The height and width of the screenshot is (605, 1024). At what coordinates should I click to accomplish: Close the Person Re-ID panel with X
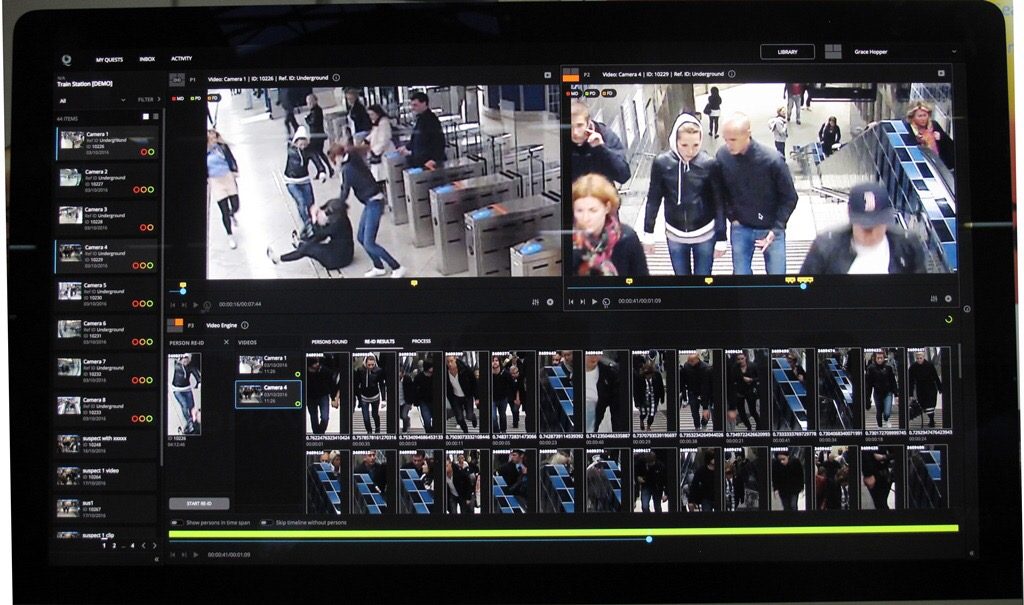pyautogui.click(x=226, y=342)
